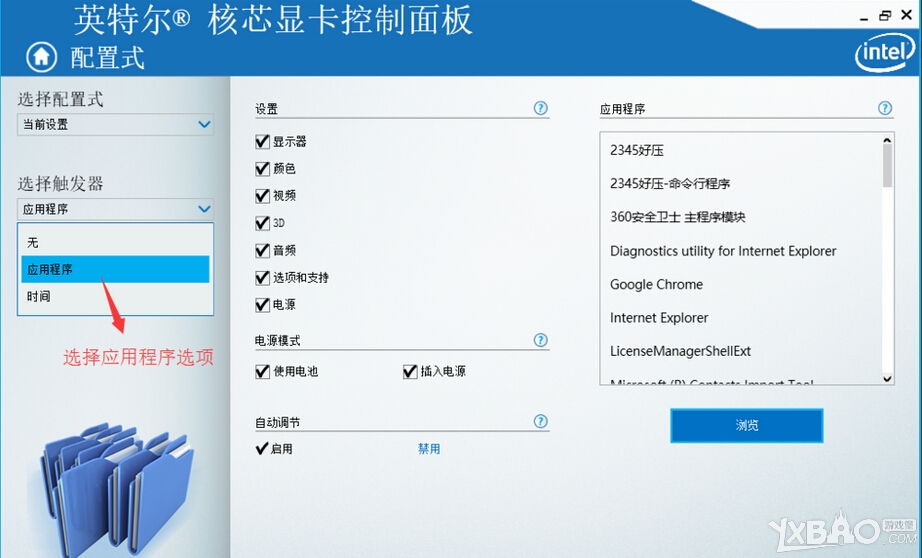Toggle the 3D checkbox
The width and height of the screenshot is (922, 558).
click(x=262, y=223)
